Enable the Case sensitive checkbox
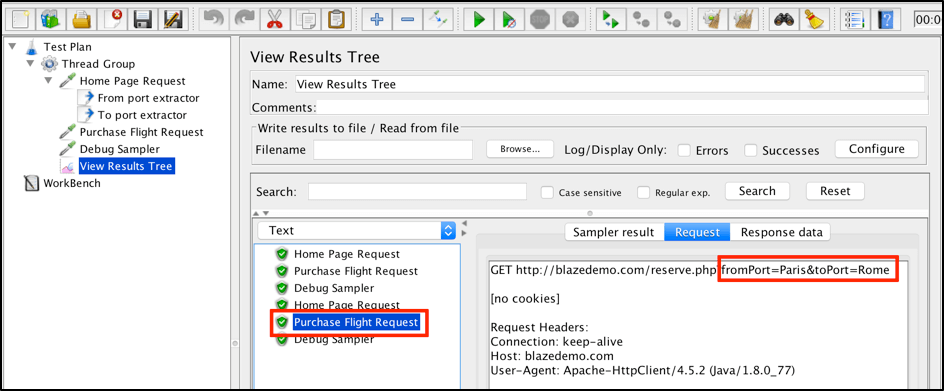Screen dimensions: 944x391 click(x=547, y=193)
